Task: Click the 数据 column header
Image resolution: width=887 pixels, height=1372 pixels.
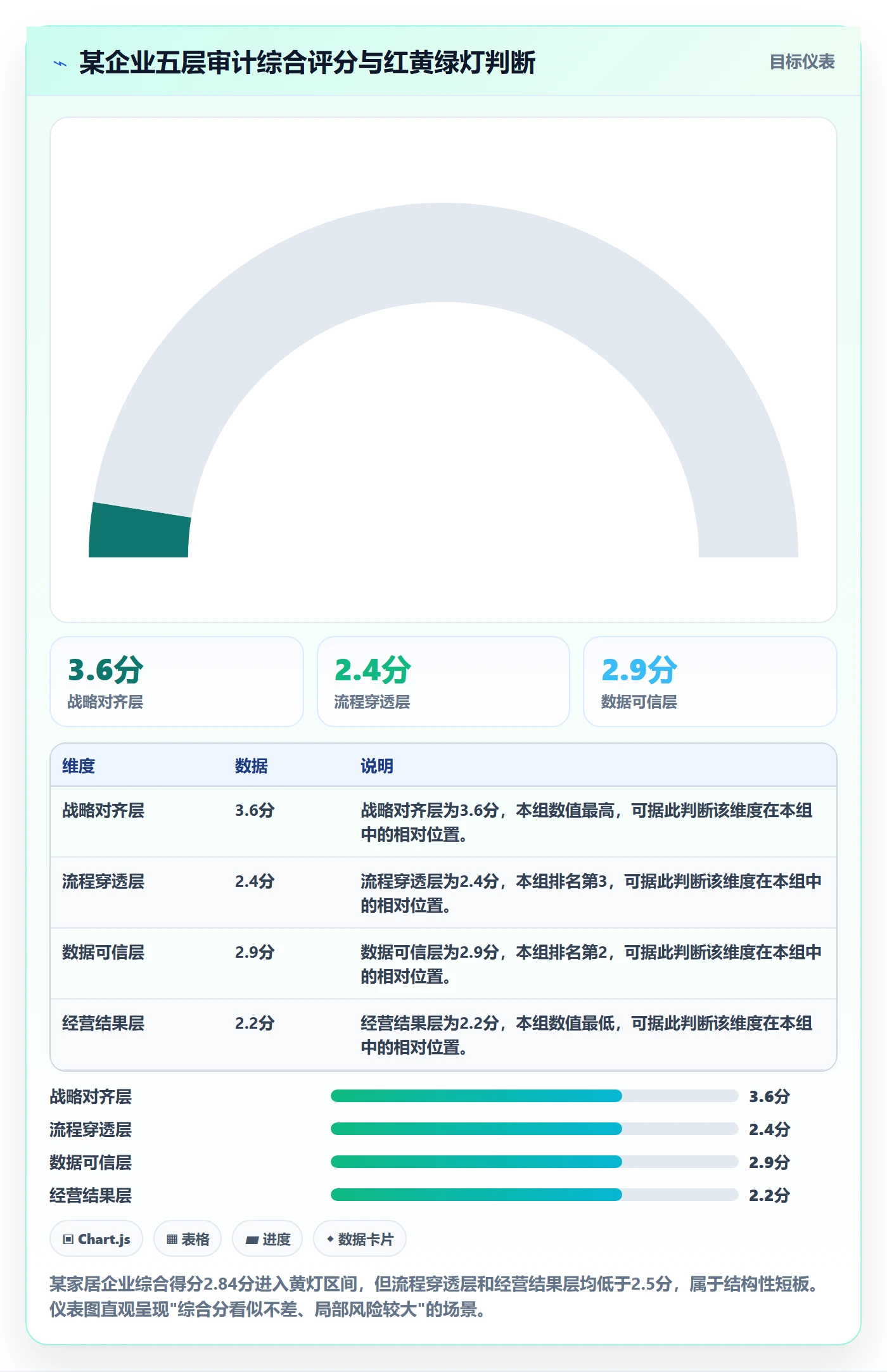Action: click(x=252, y=766)
